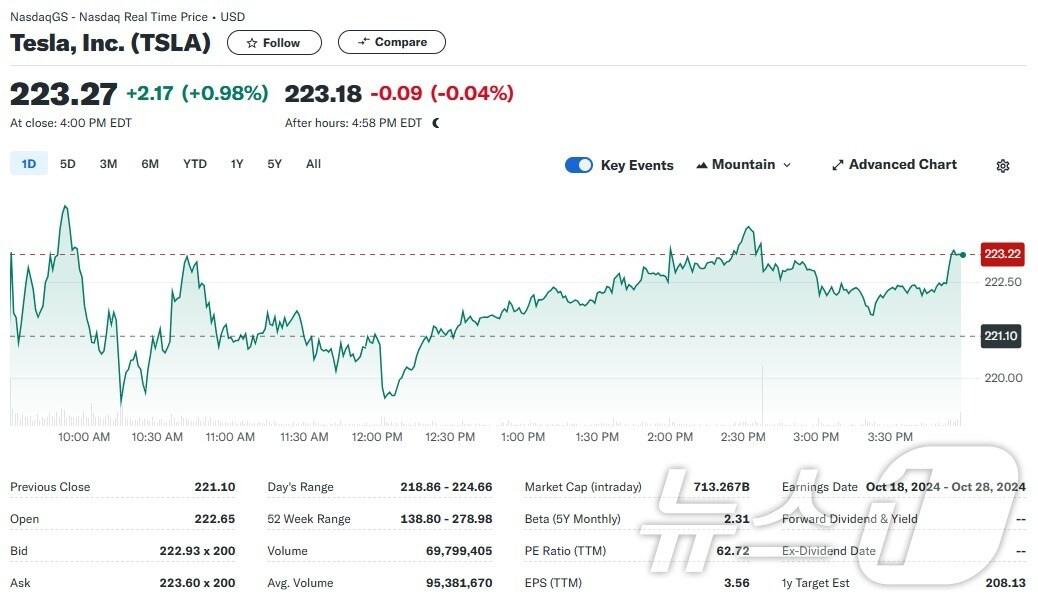The height and width of the screenshot is (604, 1038).
Task: Show the All time range
Action: pyautogui.click(x=313, y=164)
